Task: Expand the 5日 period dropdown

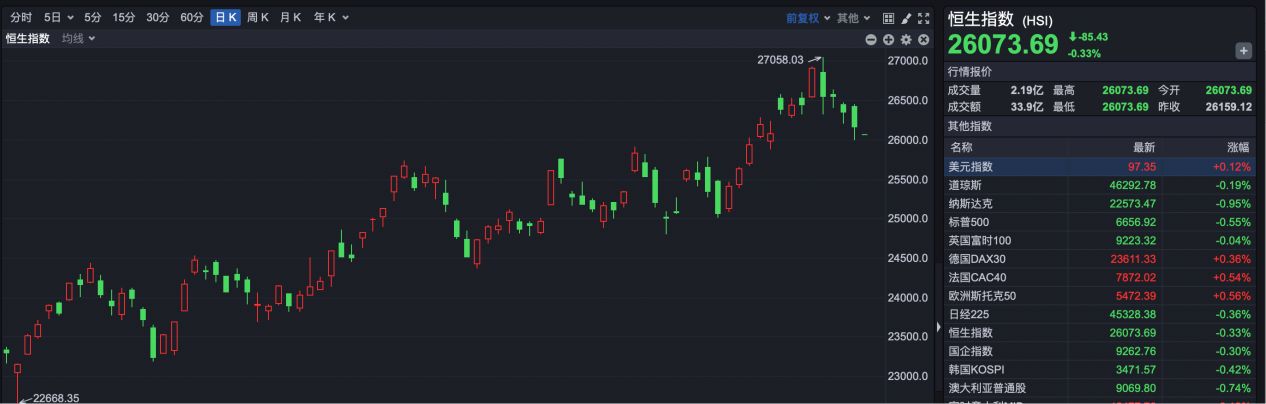Action: pyautogui.click(x=58, y=18)
